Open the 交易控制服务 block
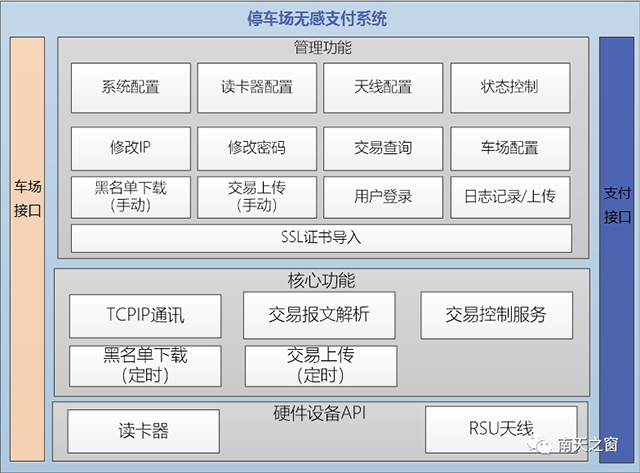The width and height of the screenshot is (640, 473). tap(496, 315)
